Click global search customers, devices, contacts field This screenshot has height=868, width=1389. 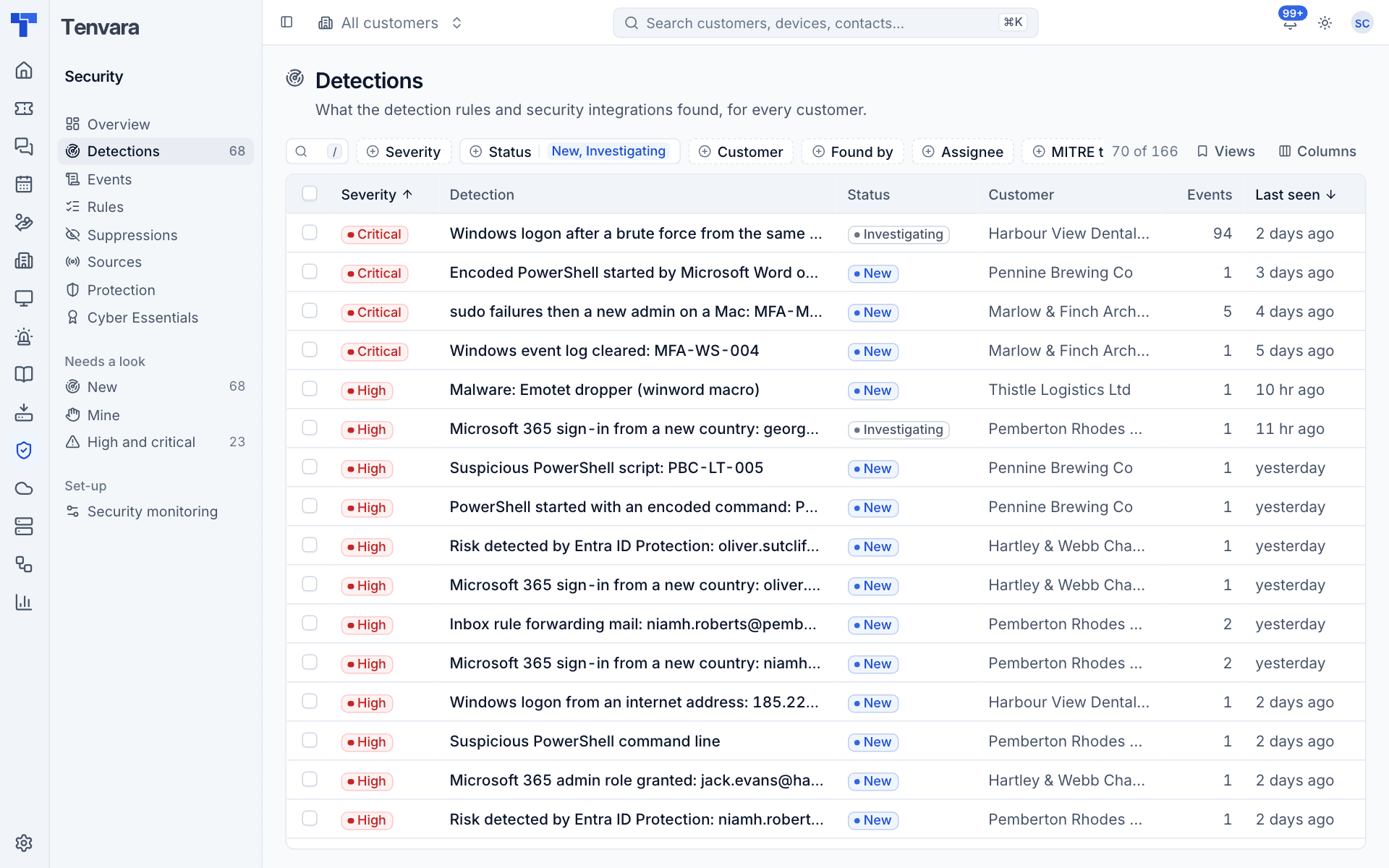coord(825,23)
